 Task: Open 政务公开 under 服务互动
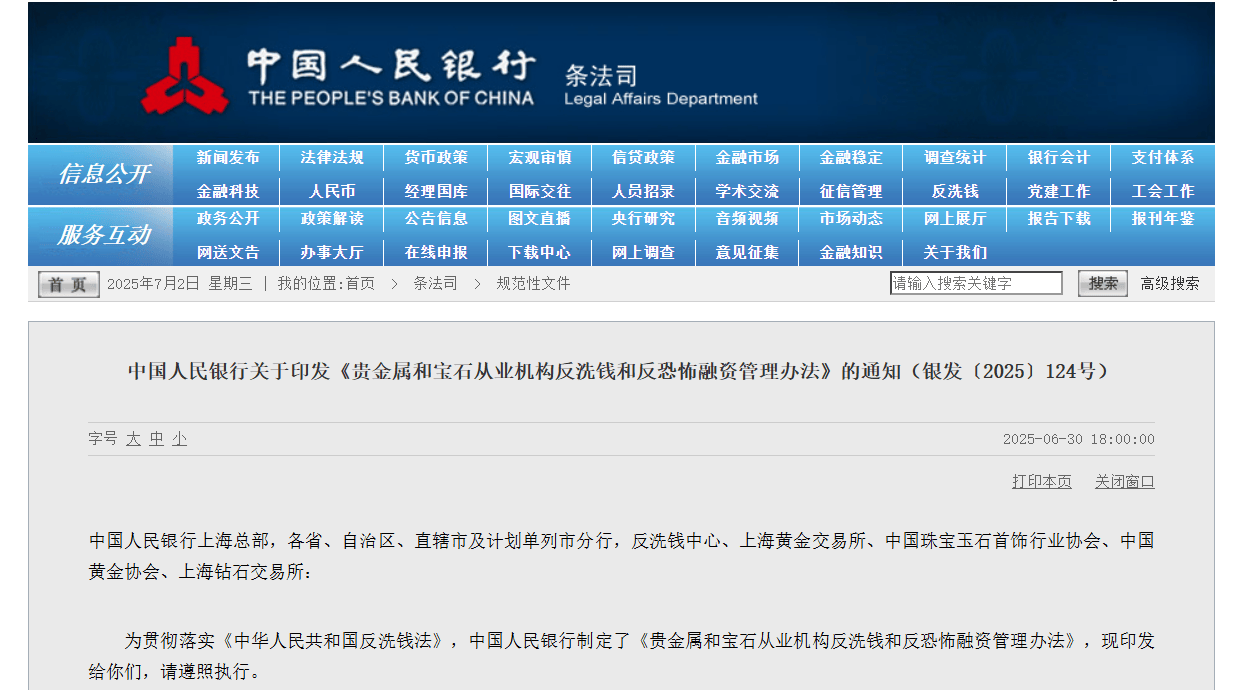[x=228, y=219]
